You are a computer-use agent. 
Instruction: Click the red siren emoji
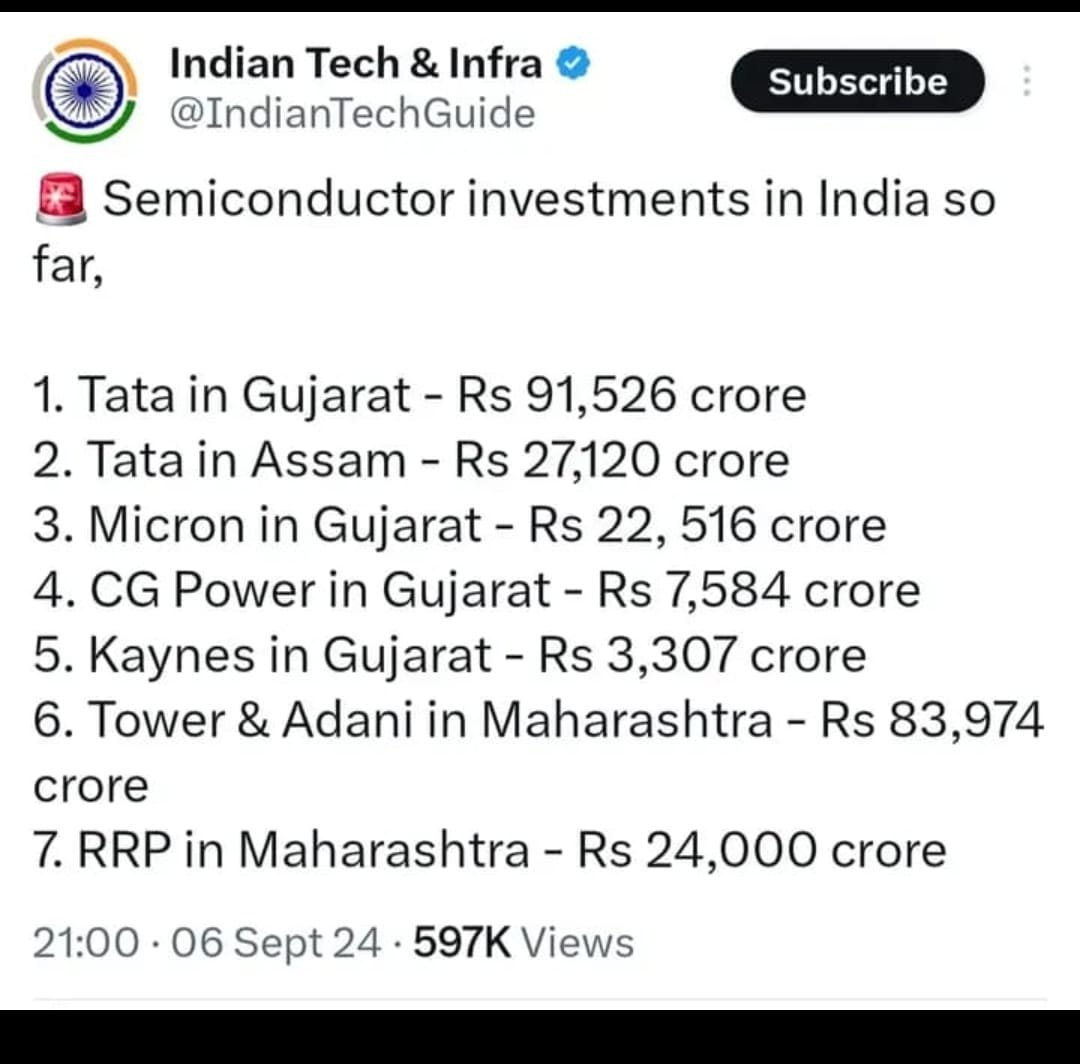[x=61, y=199]
